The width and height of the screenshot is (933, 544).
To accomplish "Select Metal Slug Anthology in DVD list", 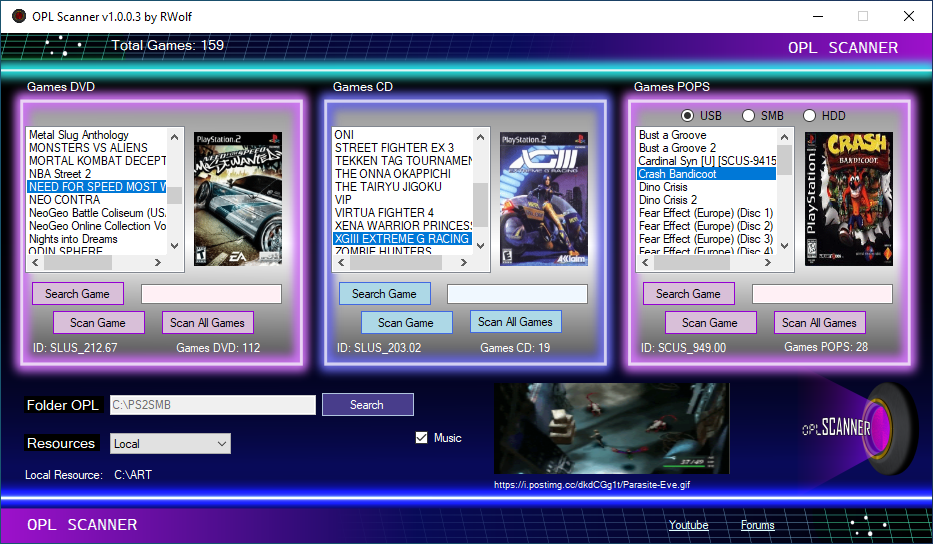I will tap(97, 135).
